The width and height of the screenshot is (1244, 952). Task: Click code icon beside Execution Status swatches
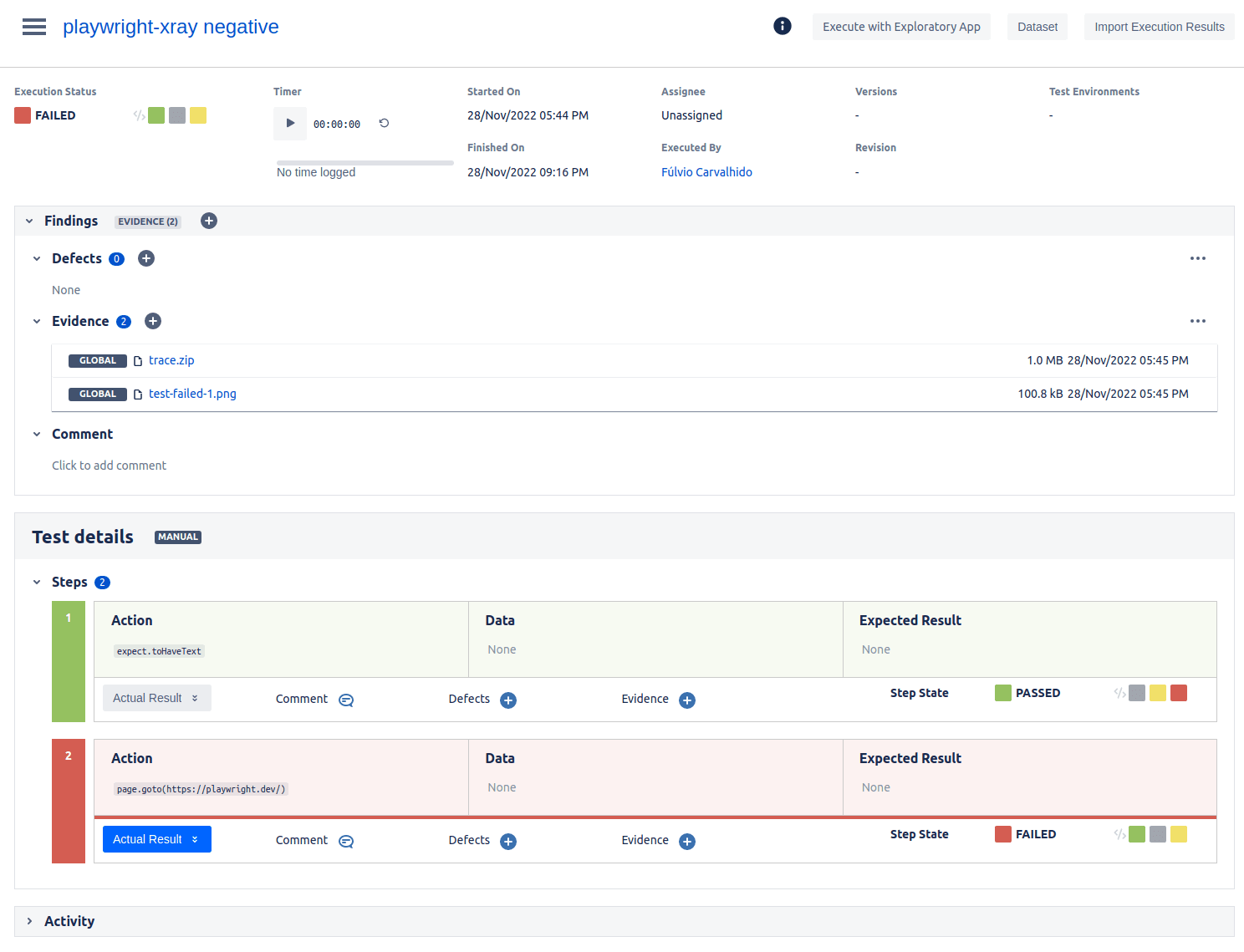[139, 115]
